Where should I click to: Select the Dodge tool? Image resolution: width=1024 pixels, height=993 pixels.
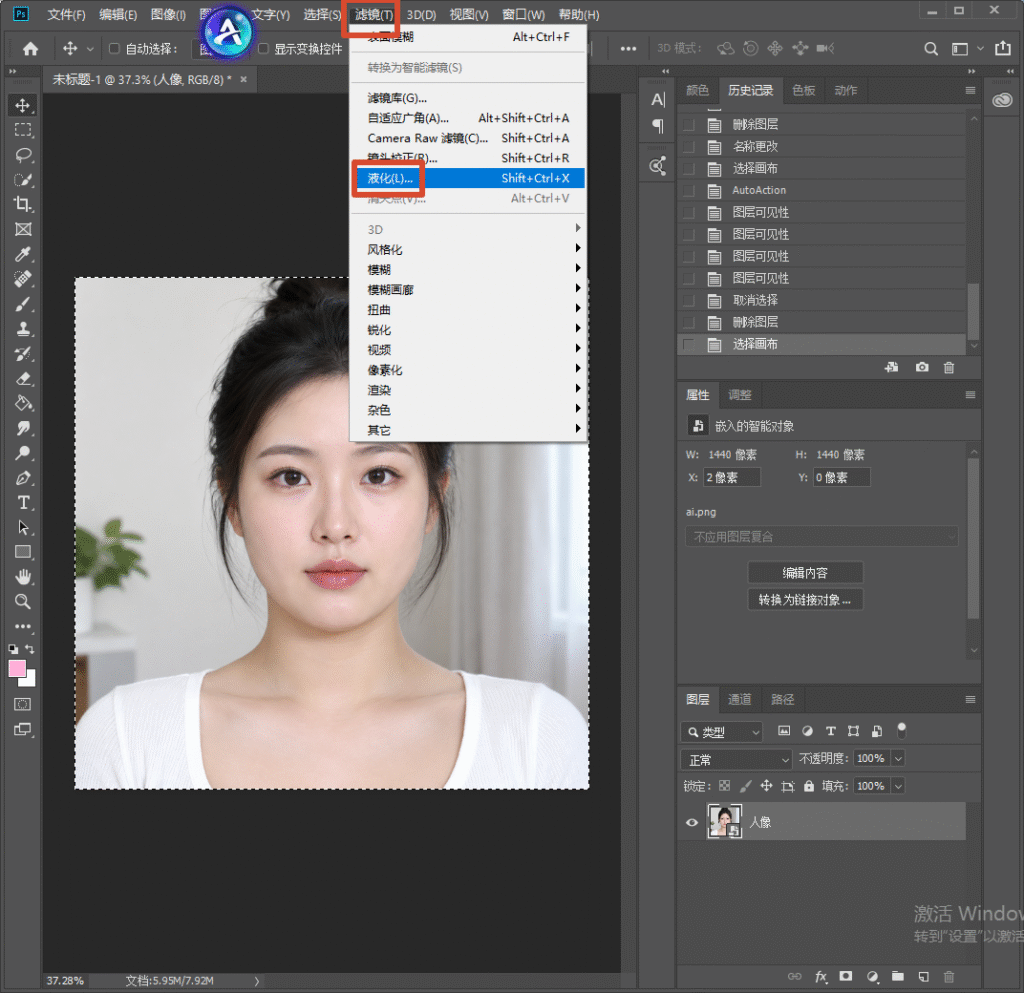pyautogui.click(x=23, y=453)
